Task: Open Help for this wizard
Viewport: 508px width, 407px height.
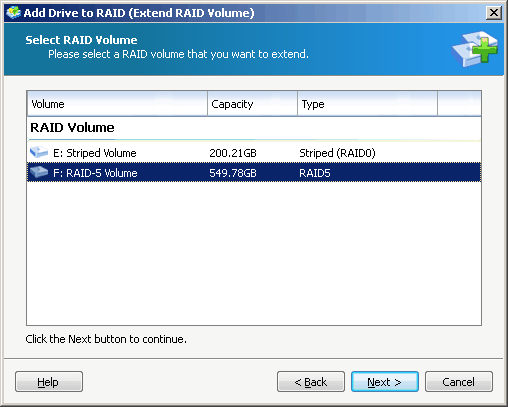Action: (49, 382)
